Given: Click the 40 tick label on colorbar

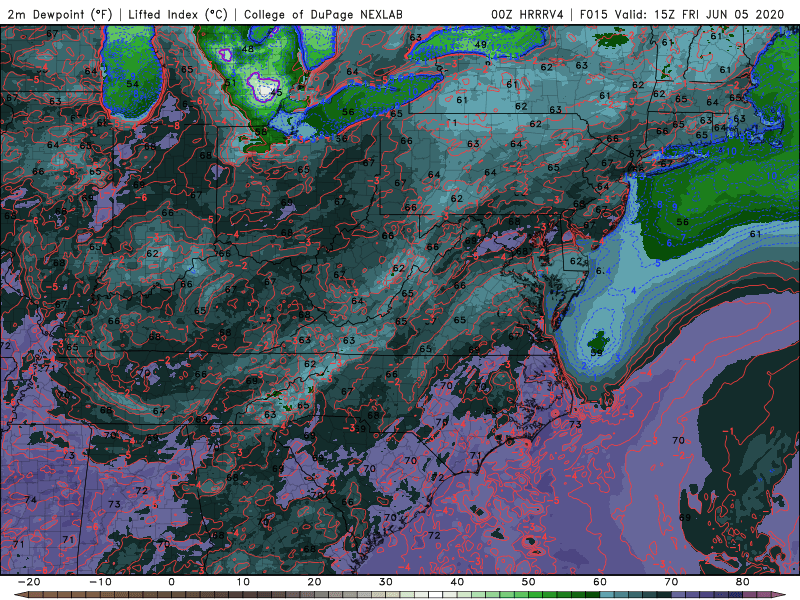Looking at the screenshot, I should tap(457, 582).
